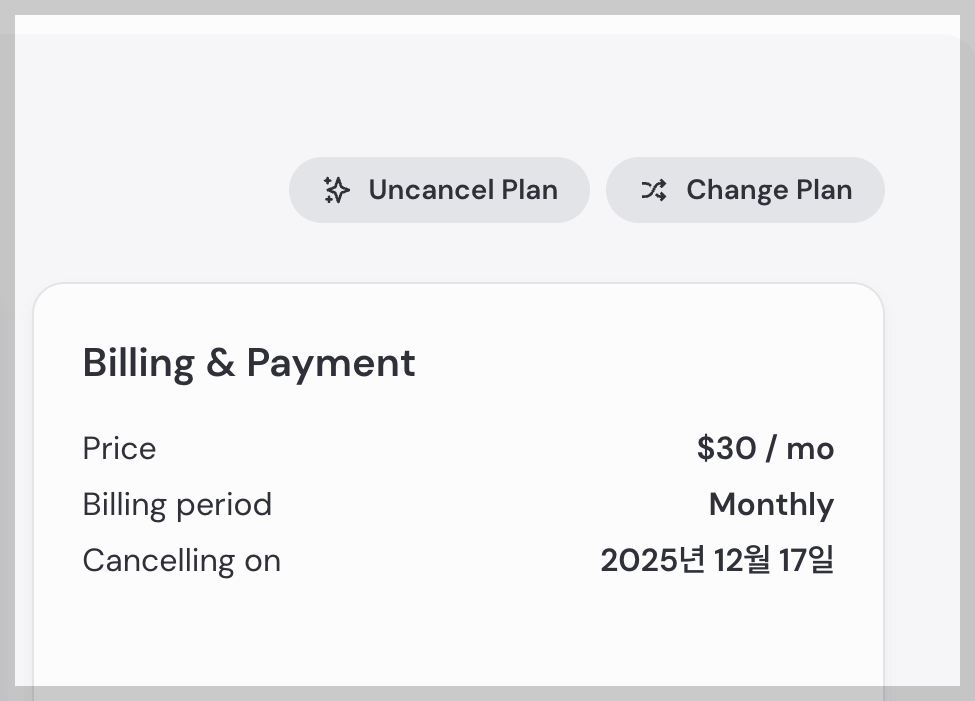Click the Price label
975x701 pixels.
pyautogui.click(x=119, y=449)
